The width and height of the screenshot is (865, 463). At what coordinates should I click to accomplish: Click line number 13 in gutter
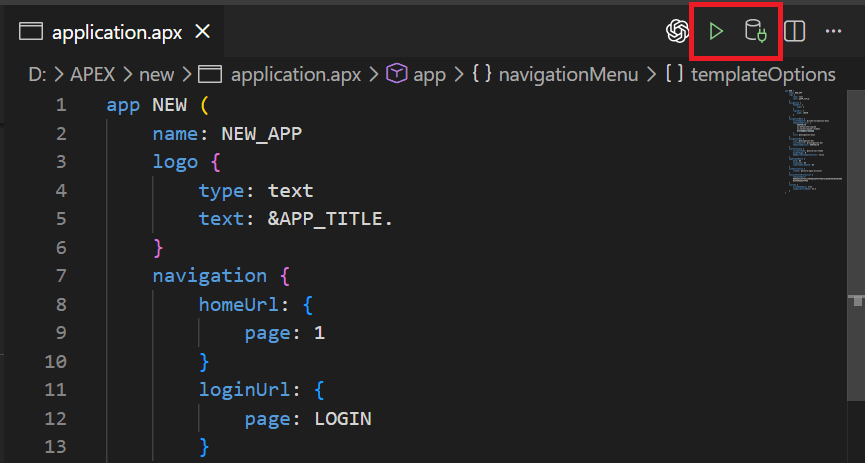pyautogui.click(x=55, y=446)
